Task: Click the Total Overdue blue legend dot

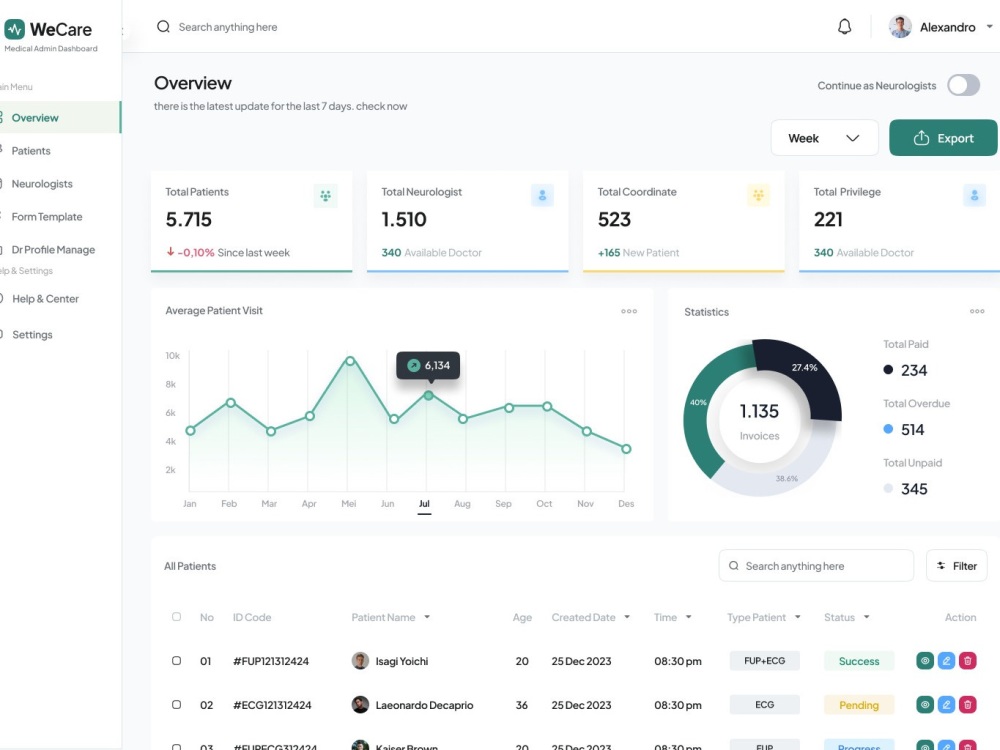Action: pos(888,429)
